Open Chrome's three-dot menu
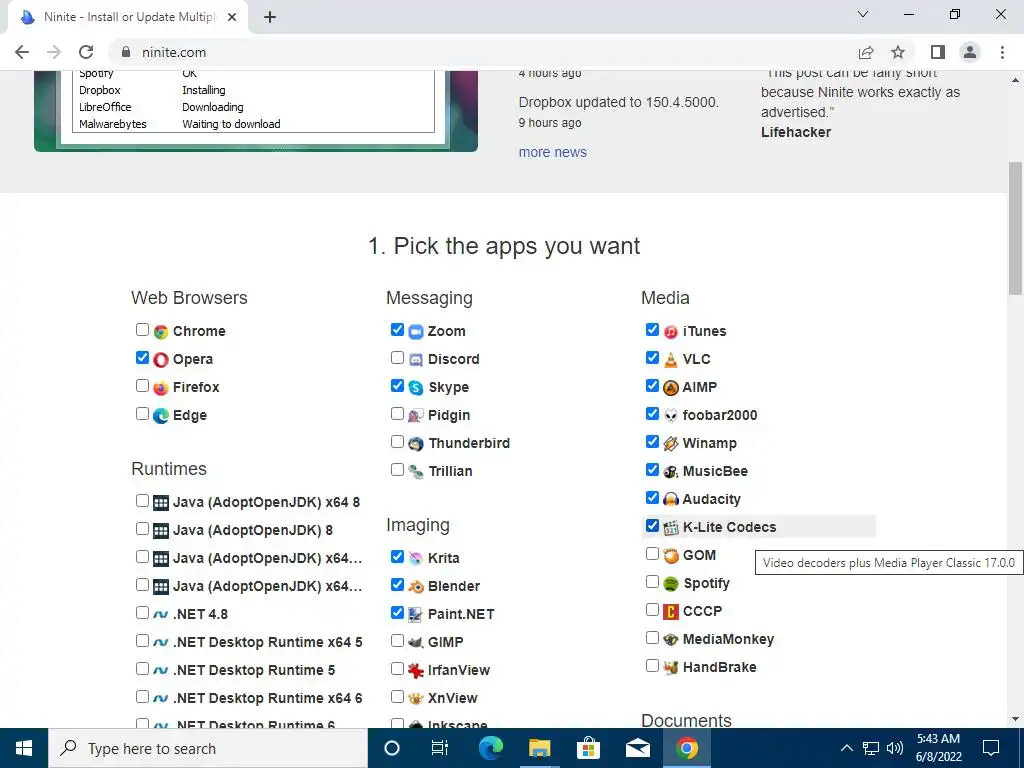The width and height of the screenshot is (1024, 768). [x=1002, y=52]
